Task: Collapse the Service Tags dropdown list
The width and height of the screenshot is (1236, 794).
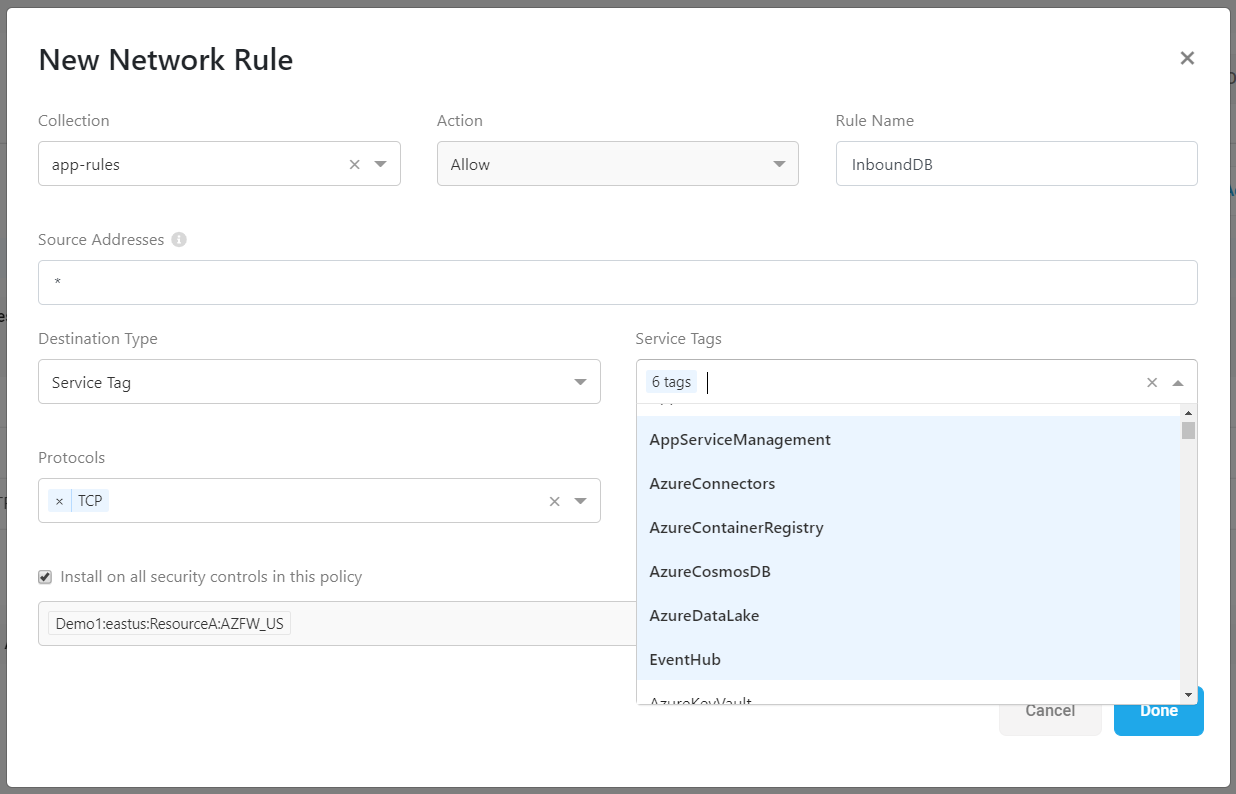Action: point(1178,383)
